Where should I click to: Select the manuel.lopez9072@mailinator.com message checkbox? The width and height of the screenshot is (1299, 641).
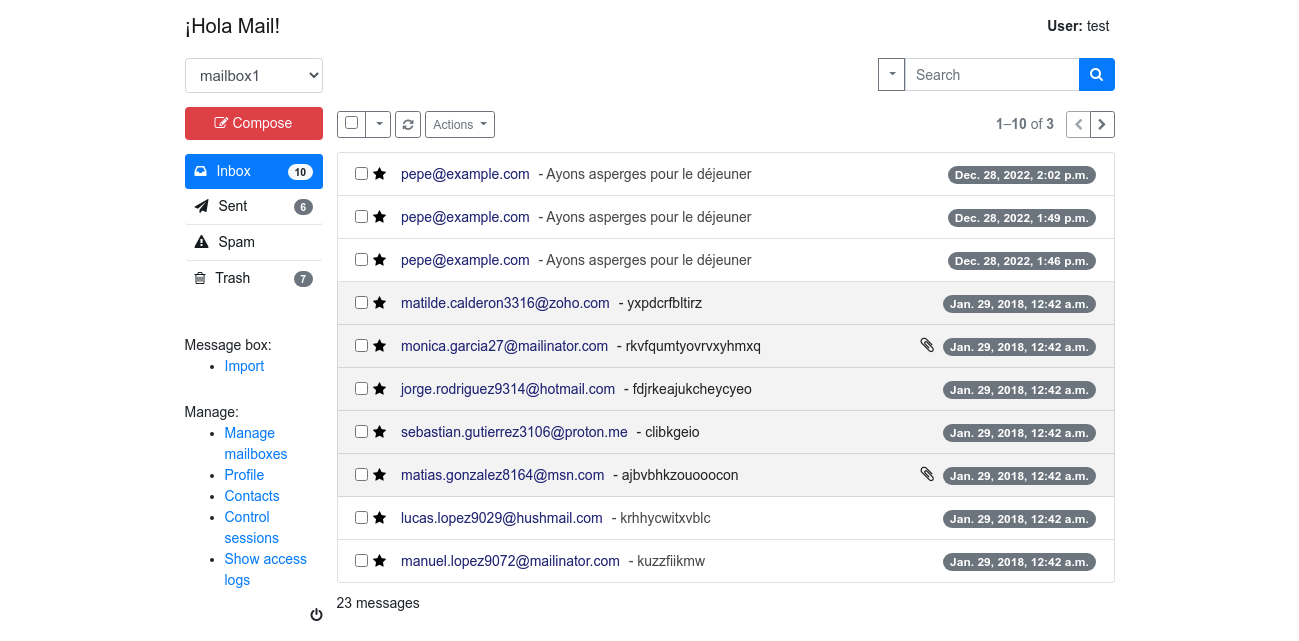pyautogui.click(x=361, y=561)
